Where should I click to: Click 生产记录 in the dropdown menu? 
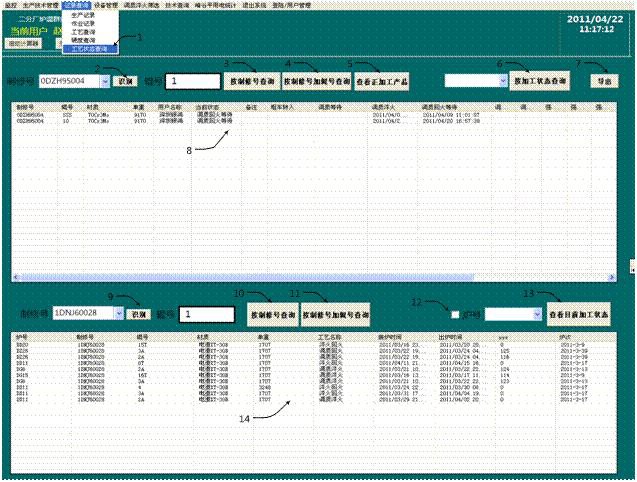tap(84, 15)
